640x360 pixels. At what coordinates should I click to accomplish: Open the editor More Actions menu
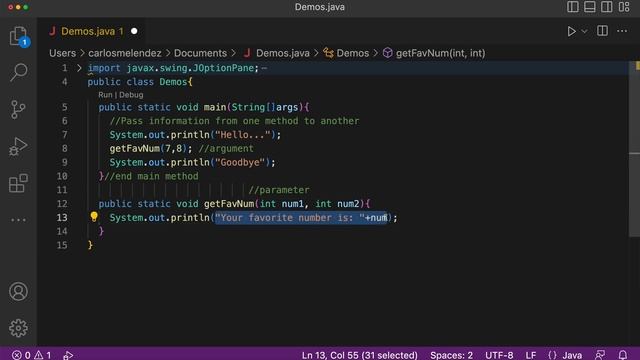622,31
